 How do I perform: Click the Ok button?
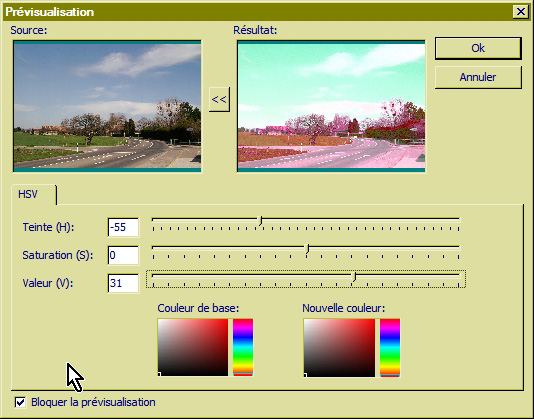click(x=478, y=48)
